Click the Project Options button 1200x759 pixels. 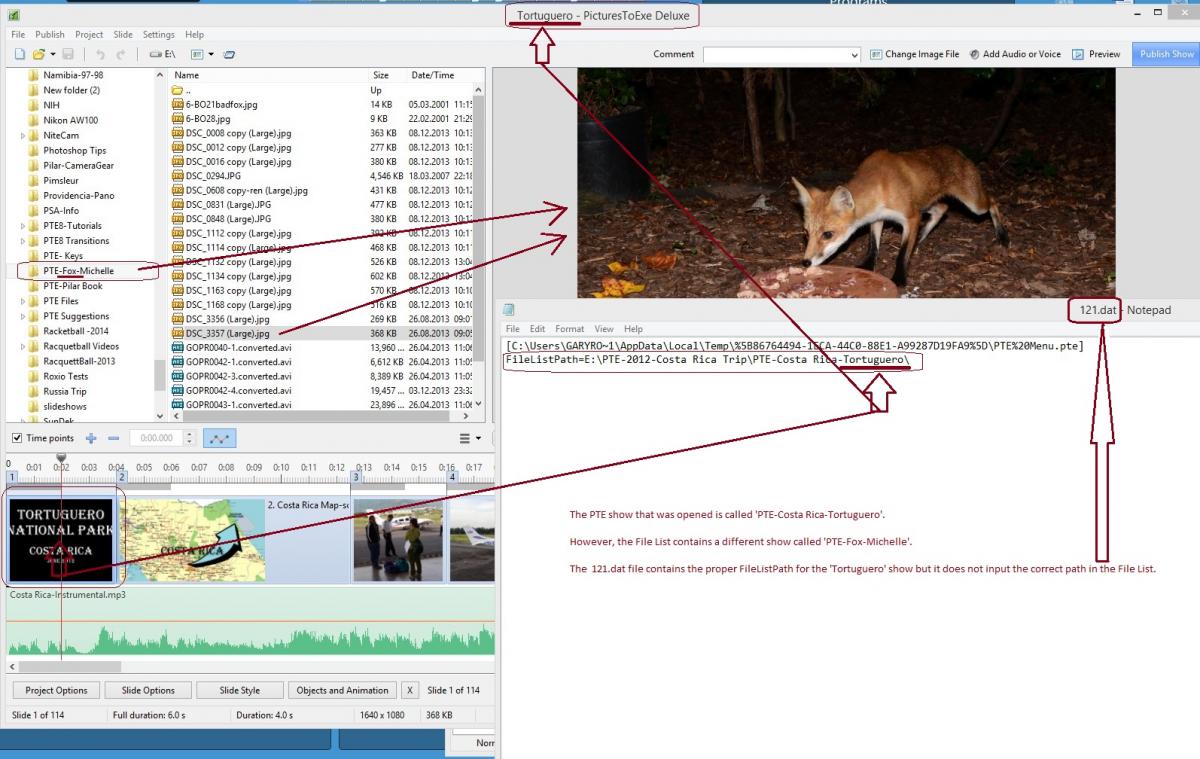pos(56,690)
